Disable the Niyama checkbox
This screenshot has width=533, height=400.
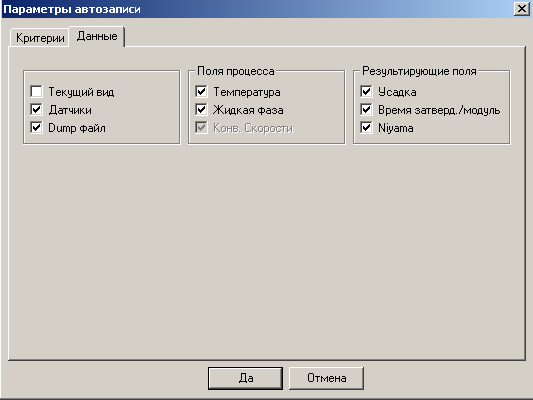pyautogui.click(x=366, y=127)
